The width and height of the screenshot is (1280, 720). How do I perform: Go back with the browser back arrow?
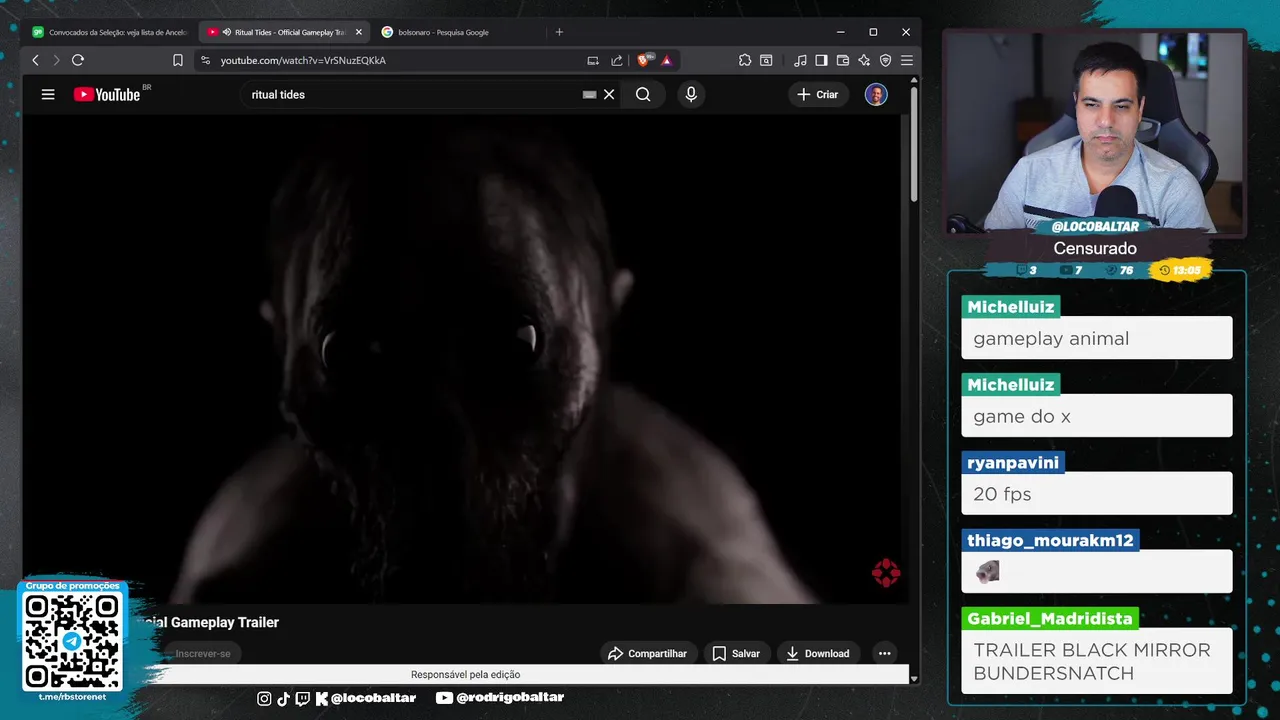point(35,60)
